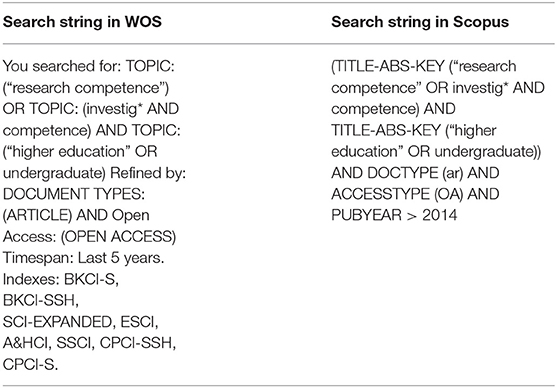
Task: Click 'competence) AND TOPIC:' text line
Action: pos(92,130)
